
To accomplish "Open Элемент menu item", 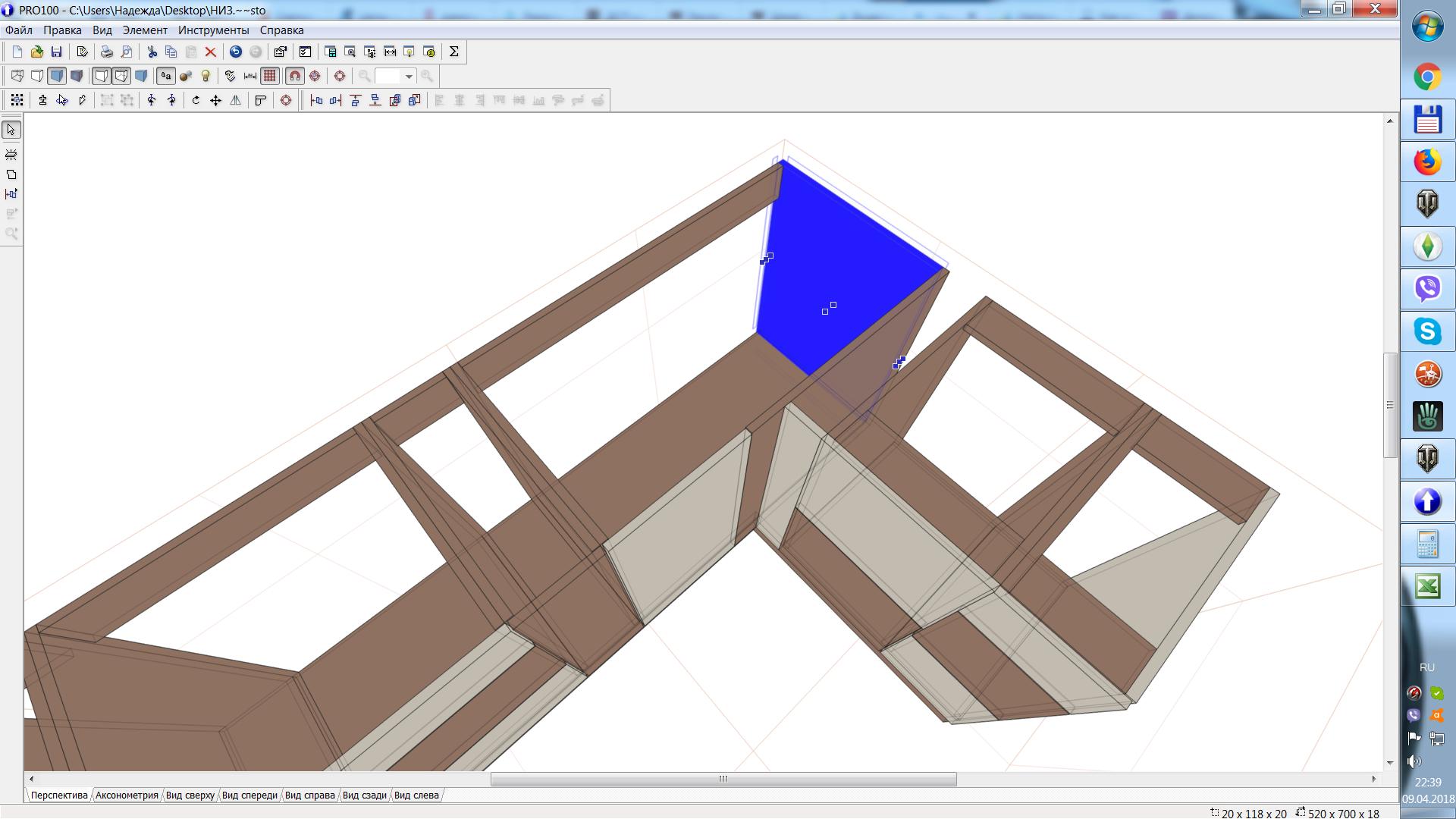I will click(143, 29).
